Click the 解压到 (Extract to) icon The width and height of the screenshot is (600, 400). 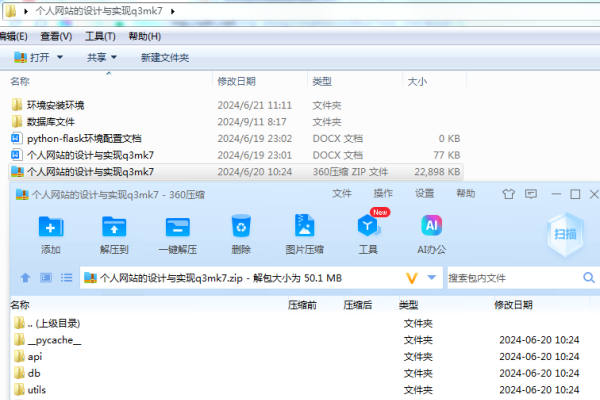tap(114, 227)
